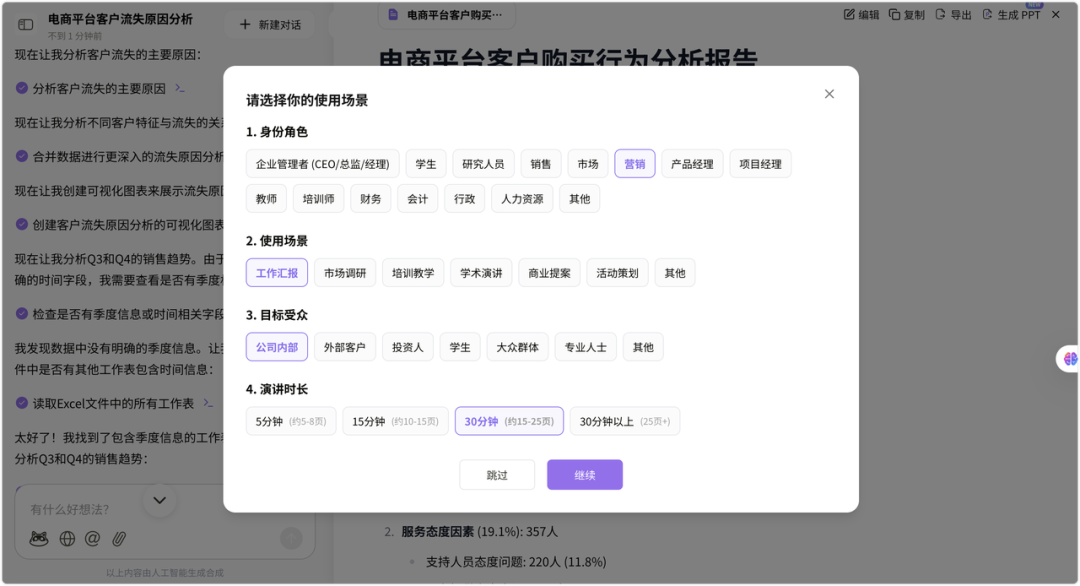Open the @ mention picker
Screen dimensions: 1080x586
92,538
